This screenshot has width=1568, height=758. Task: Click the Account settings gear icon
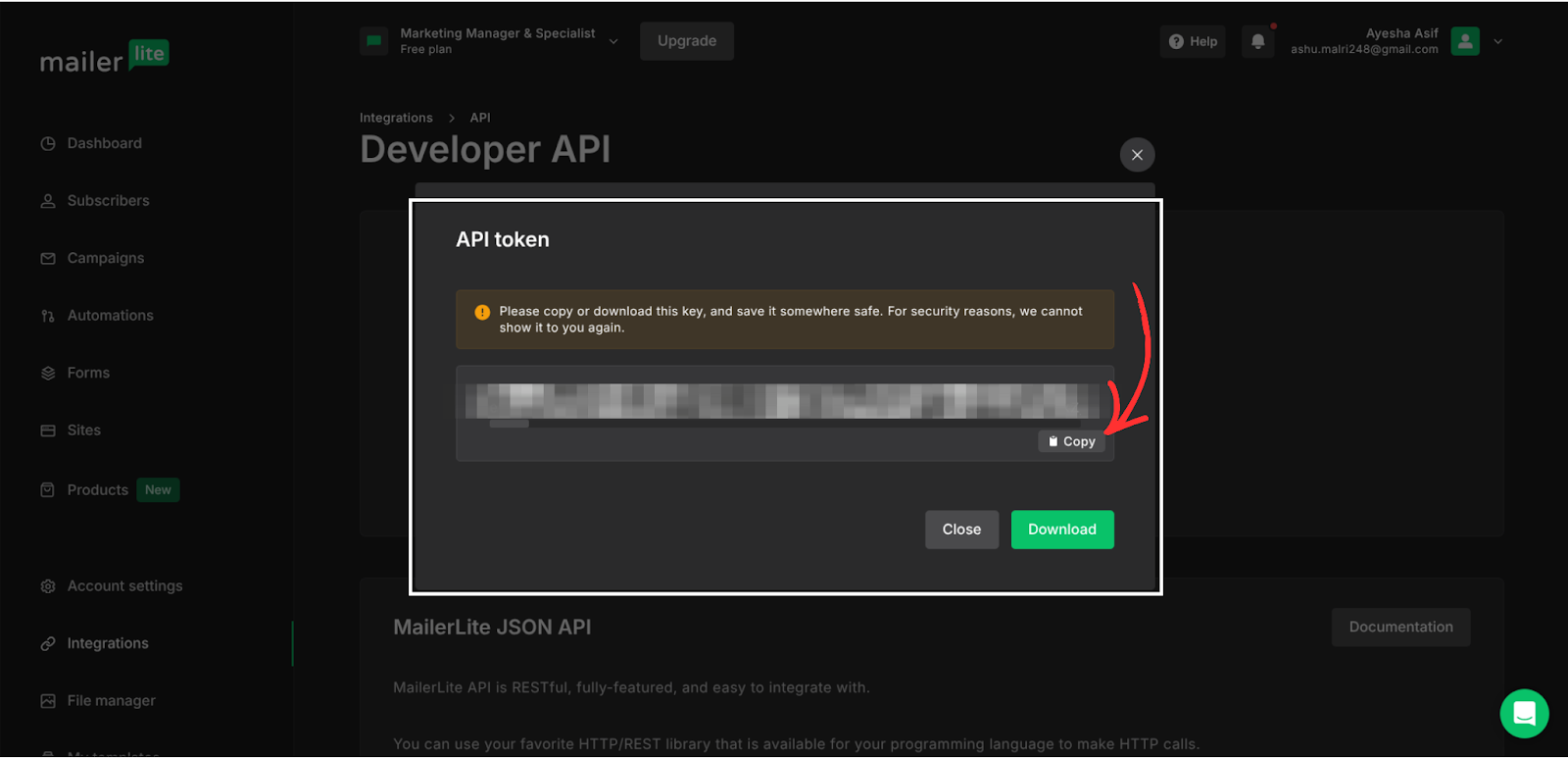click(48, 586)
